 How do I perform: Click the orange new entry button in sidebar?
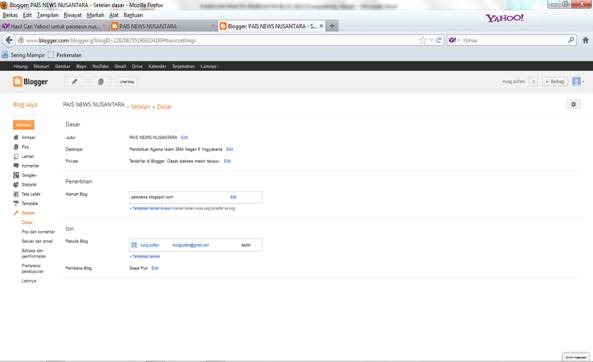pos(23,125)
